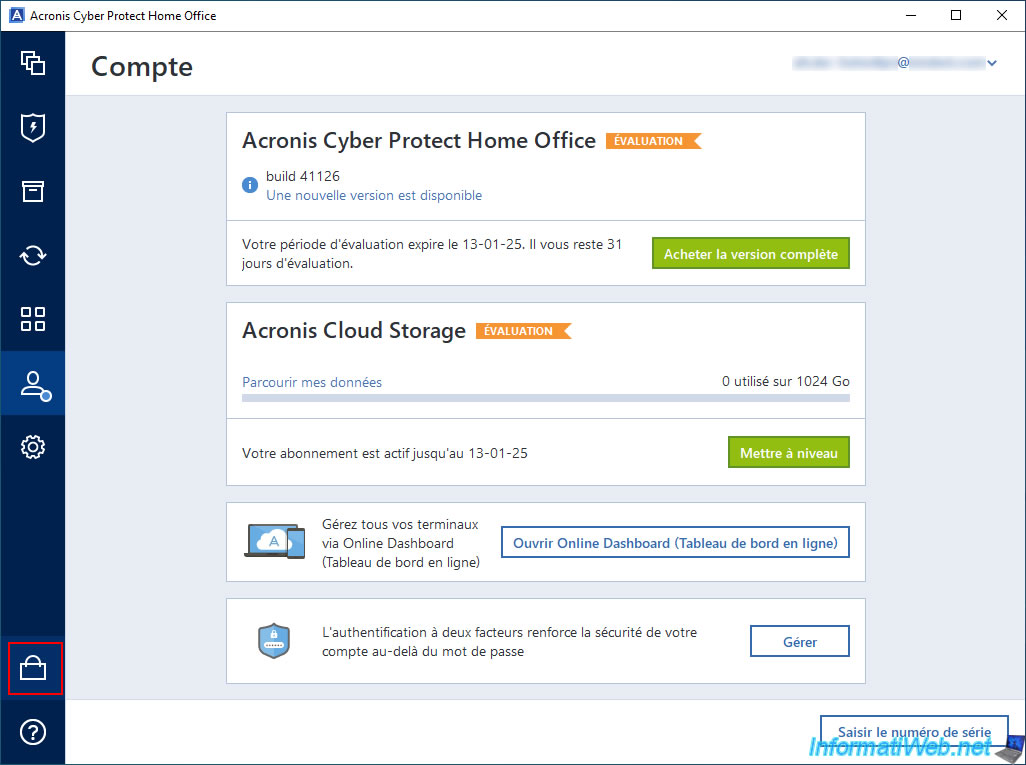Click the 'Gérer' two-factor button
This screenshot has width=1026, height=765.
pyautogui.click(x=799, y=642)
